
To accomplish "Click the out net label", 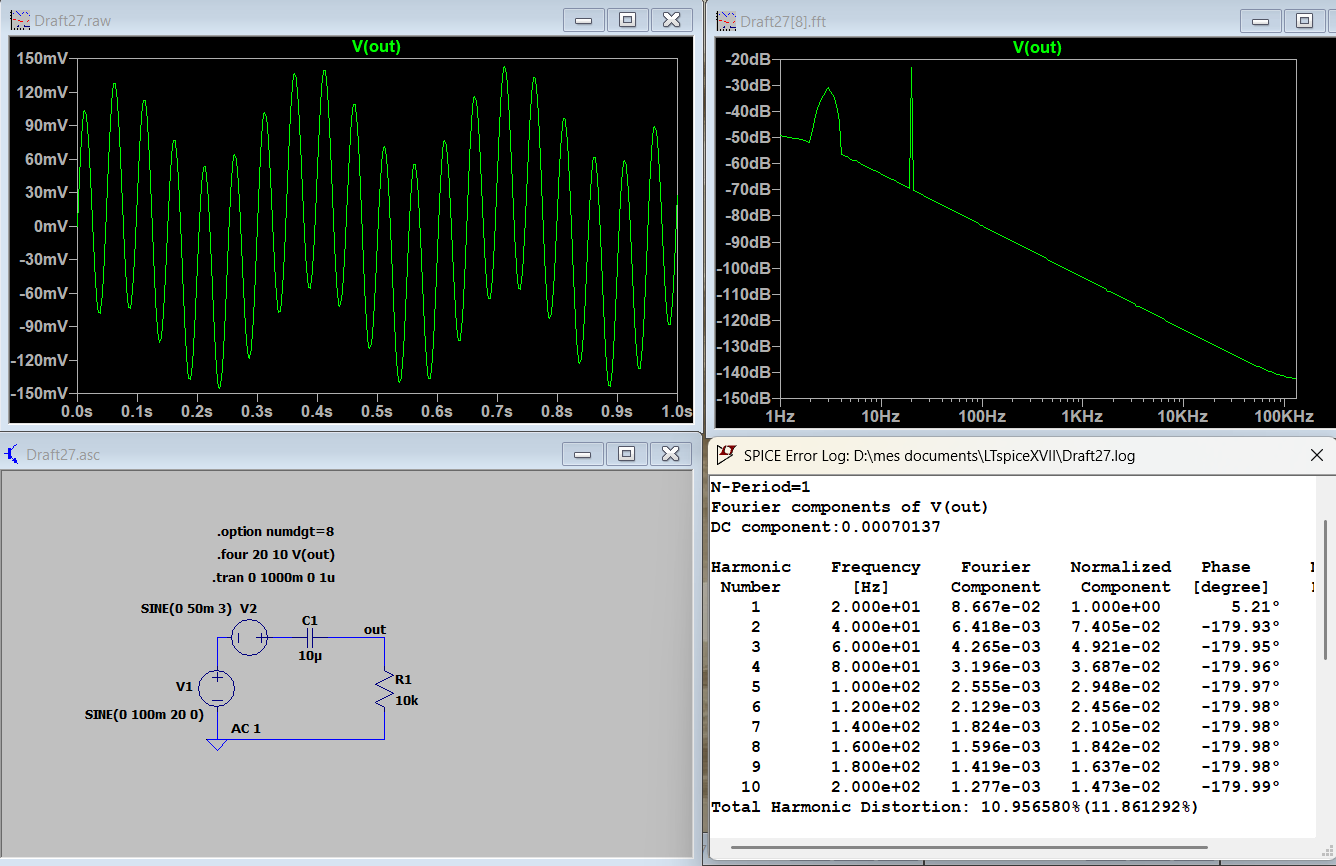I will [375, 630].
